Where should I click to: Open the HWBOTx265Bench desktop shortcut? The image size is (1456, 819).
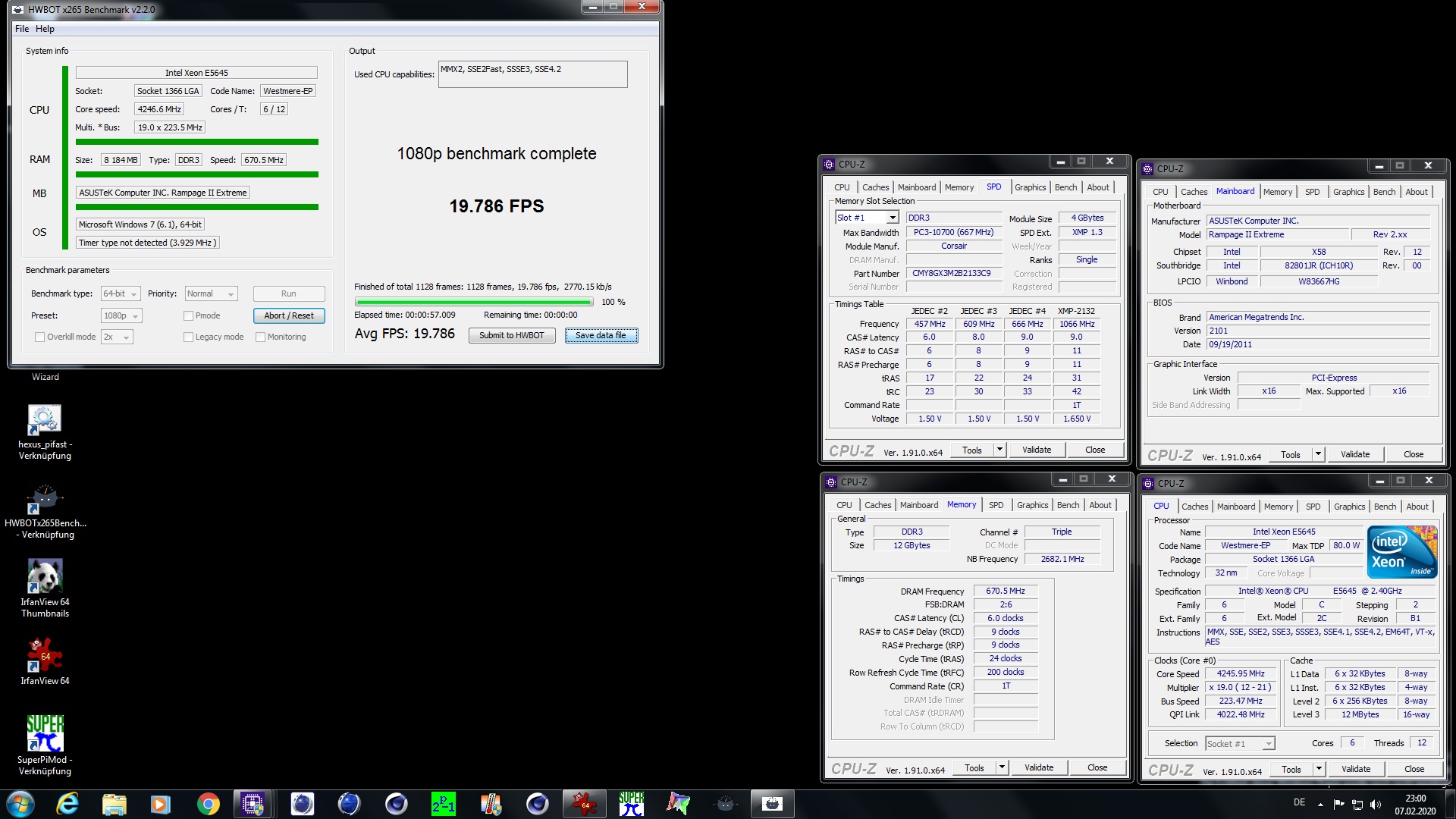pos(45,513)
